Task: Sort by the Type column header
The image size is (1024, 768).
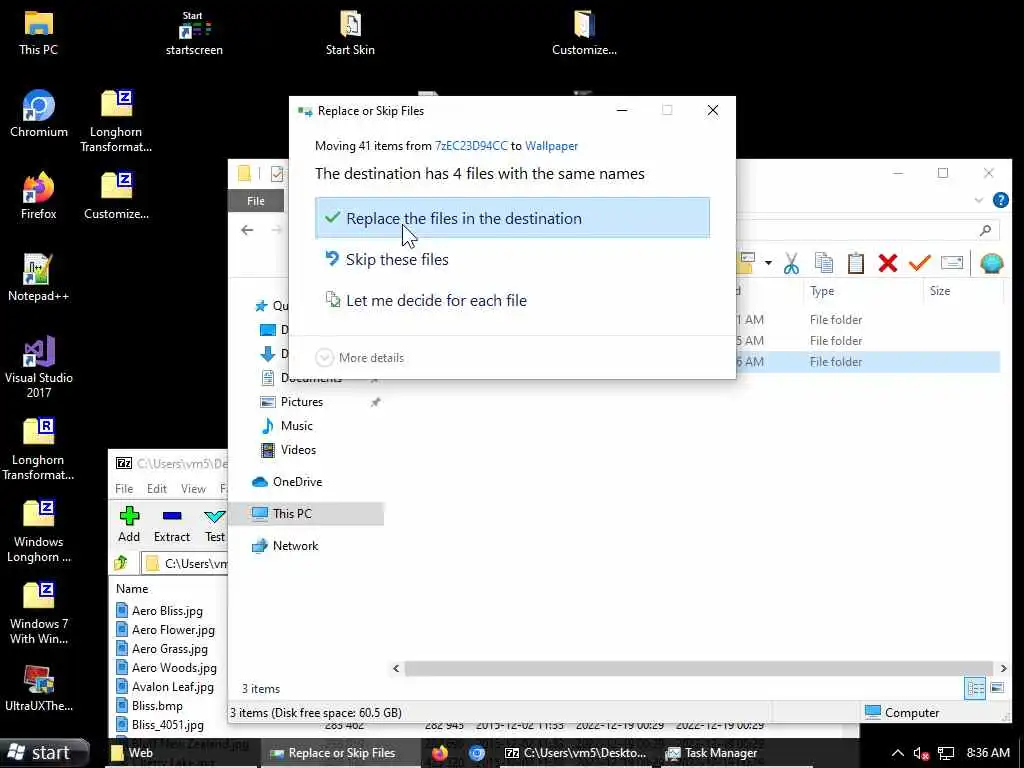Action: point(822,291)
